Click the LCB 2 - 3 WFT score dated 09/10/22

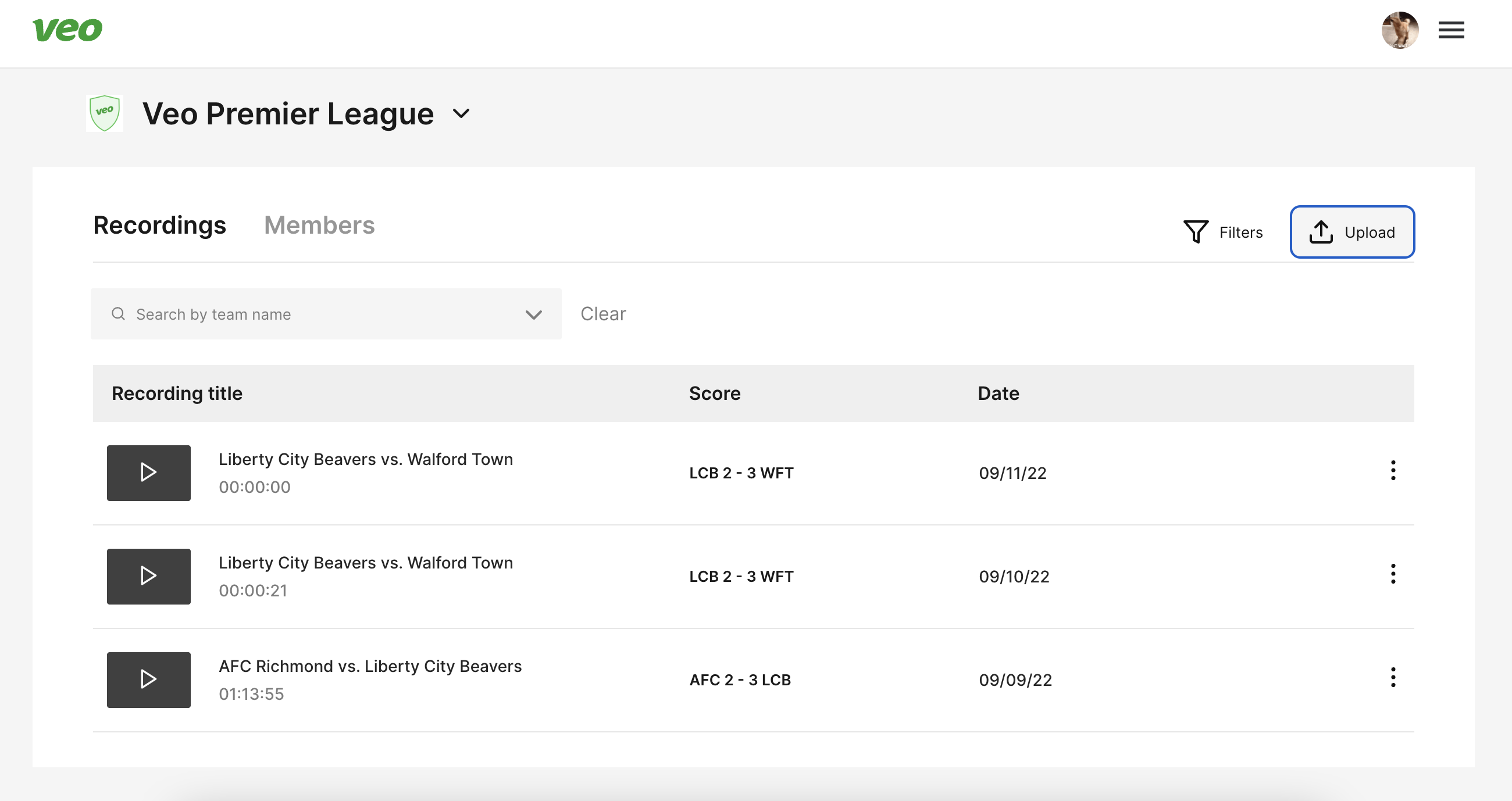pos(741,577)
